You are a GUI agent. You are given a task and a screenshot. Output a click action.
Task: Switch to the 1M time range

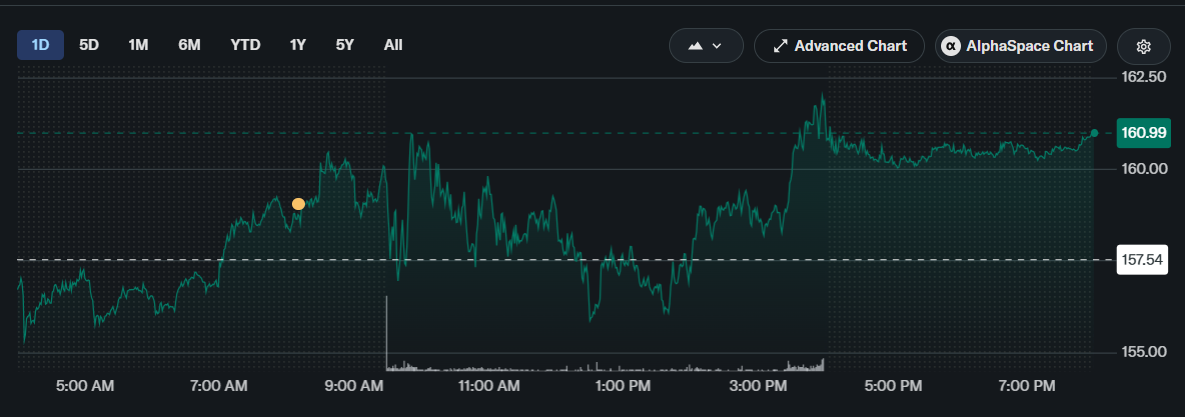[138, 45]
